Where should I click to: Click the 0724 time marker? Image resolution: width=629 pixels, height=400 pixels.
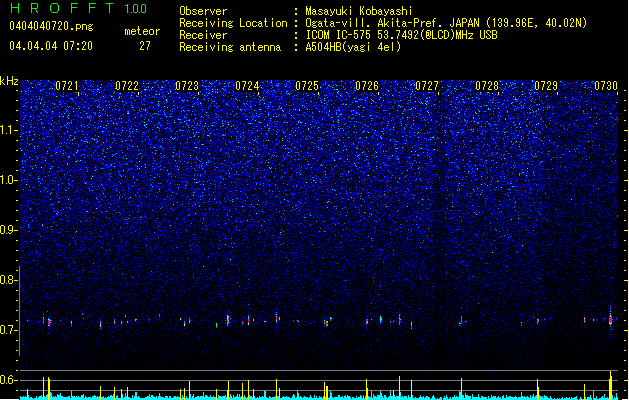(247, 86)
